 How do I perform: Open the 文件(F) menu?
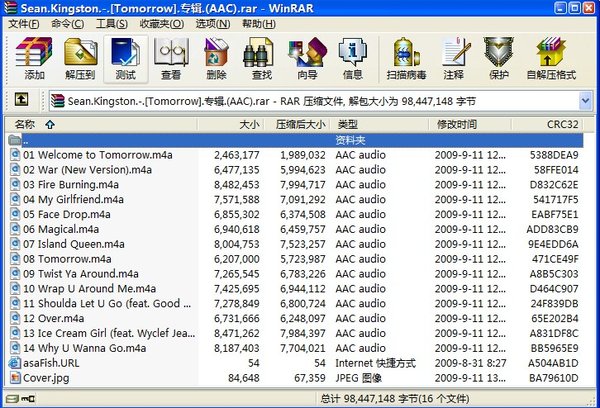click(x=24, y=24)
